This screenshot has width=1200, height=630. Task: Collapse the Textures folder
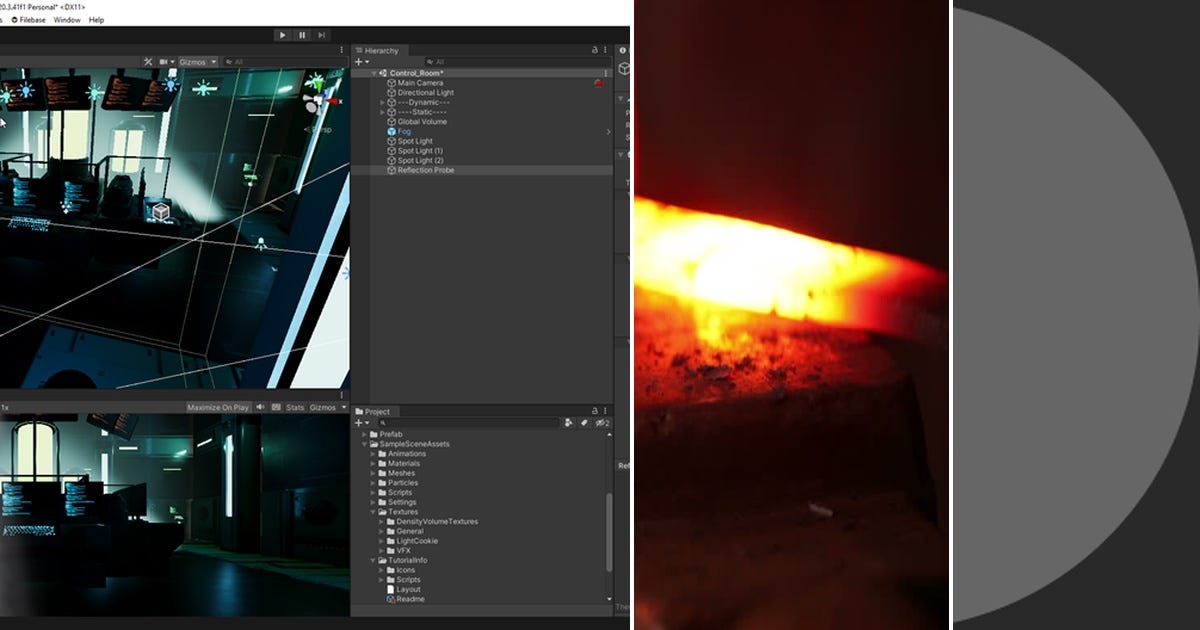373,511
